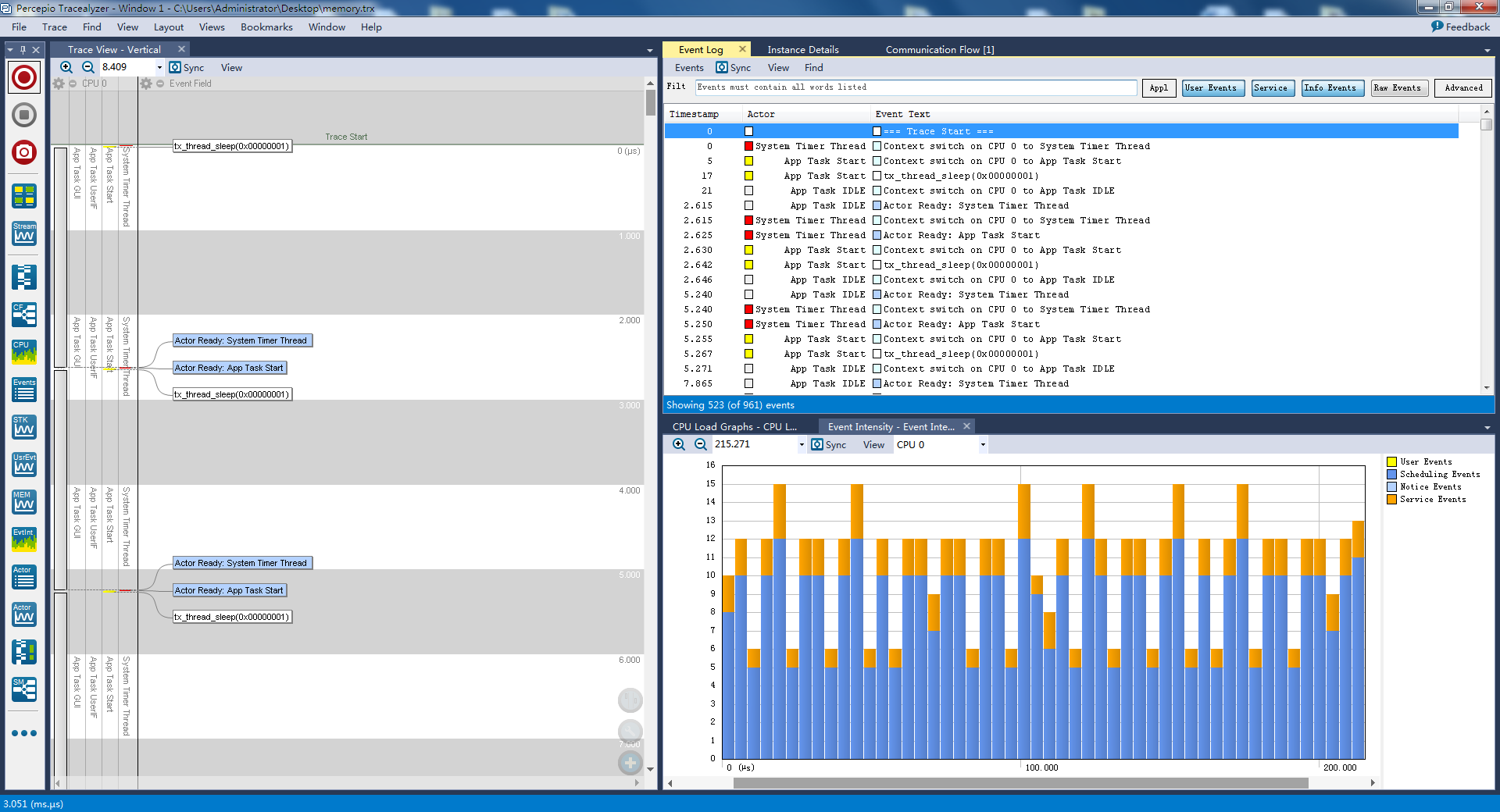Image resolution: width=1500 pixels, height=812 pixels.
Task: Toggle Sync in the Event Log toolbar
Action: pos(734,68)
